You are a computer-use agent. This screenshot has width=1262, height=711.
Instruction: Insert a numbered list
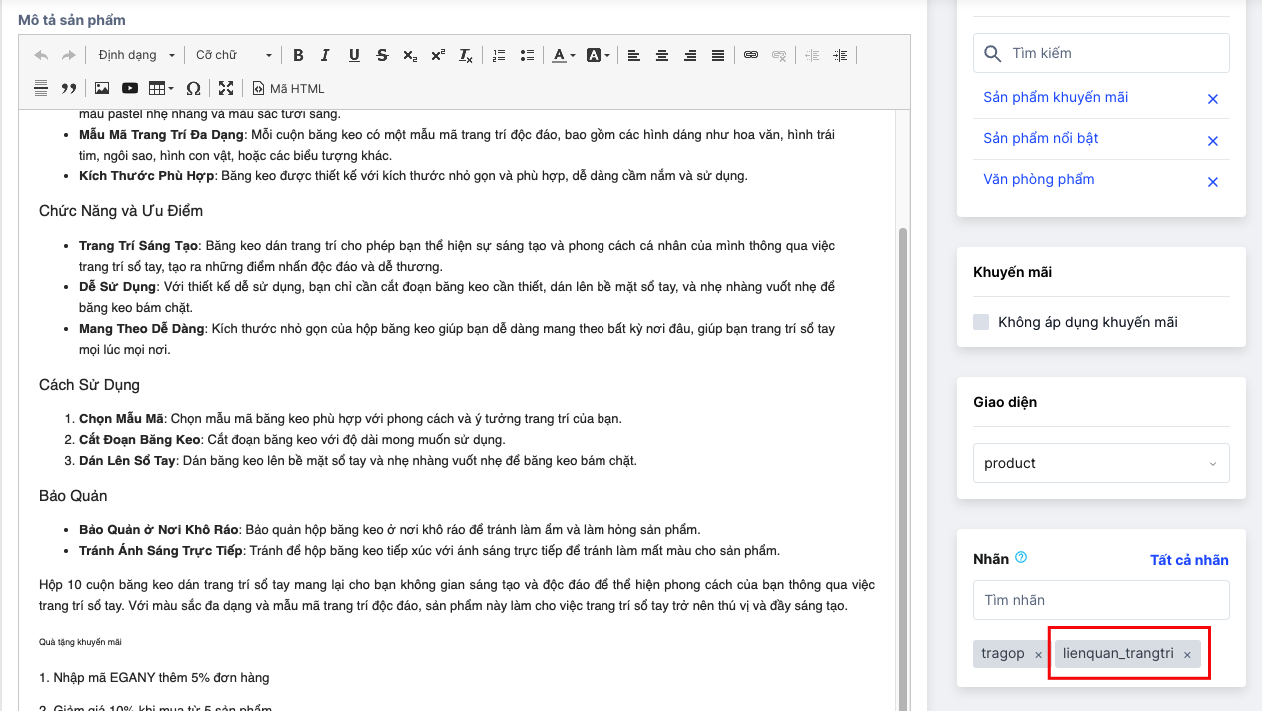coord(499,55)
